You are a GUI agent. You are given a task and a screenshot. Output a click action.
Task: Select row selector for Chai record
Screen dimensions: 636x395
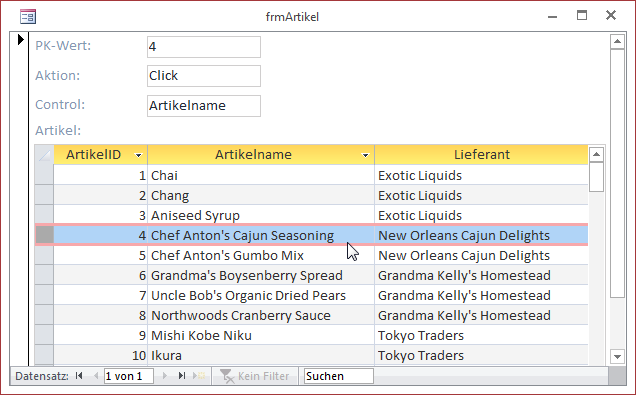[x=44, y=175]
